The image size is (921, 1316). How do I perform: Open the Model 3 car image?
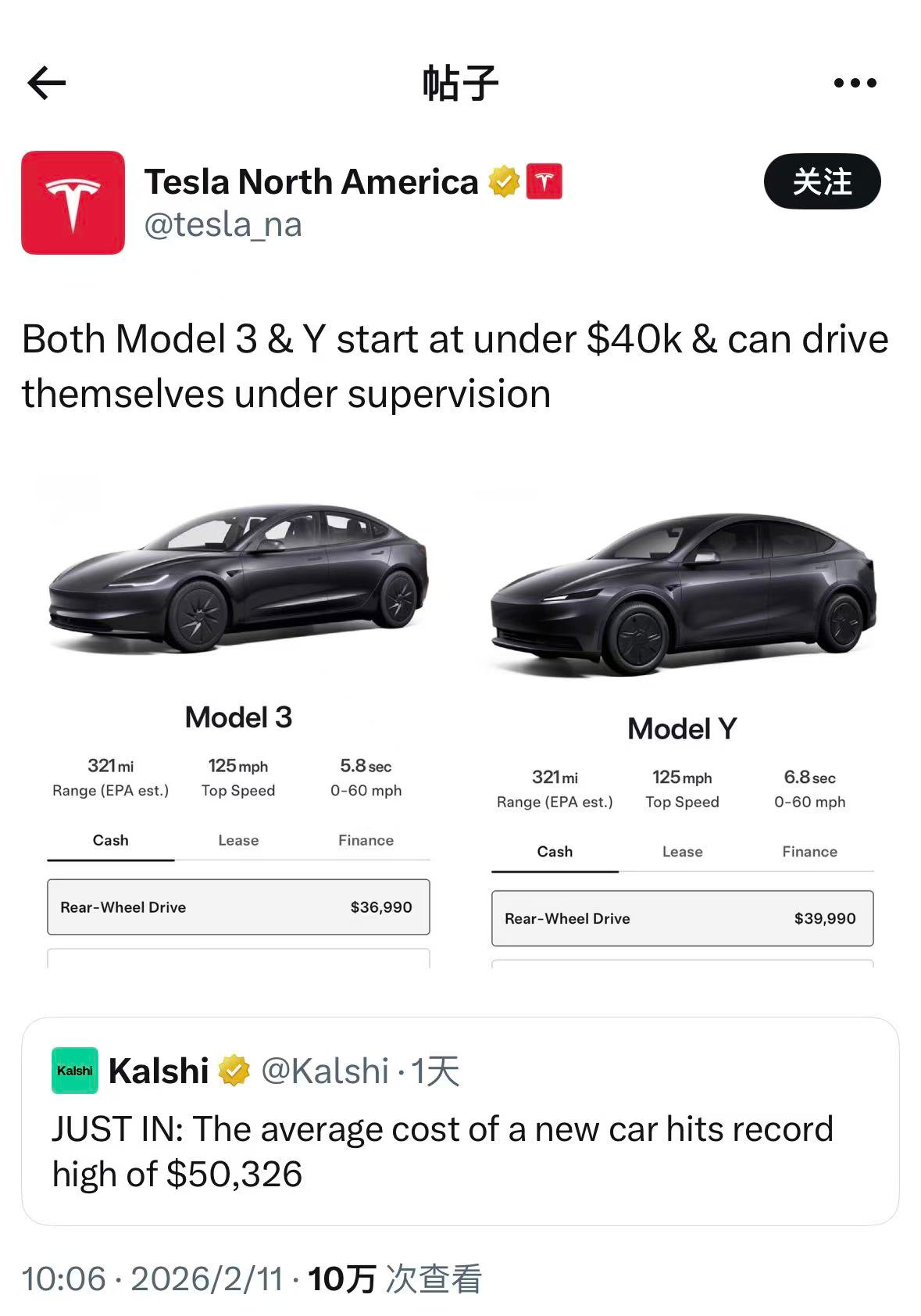point(238,578)
